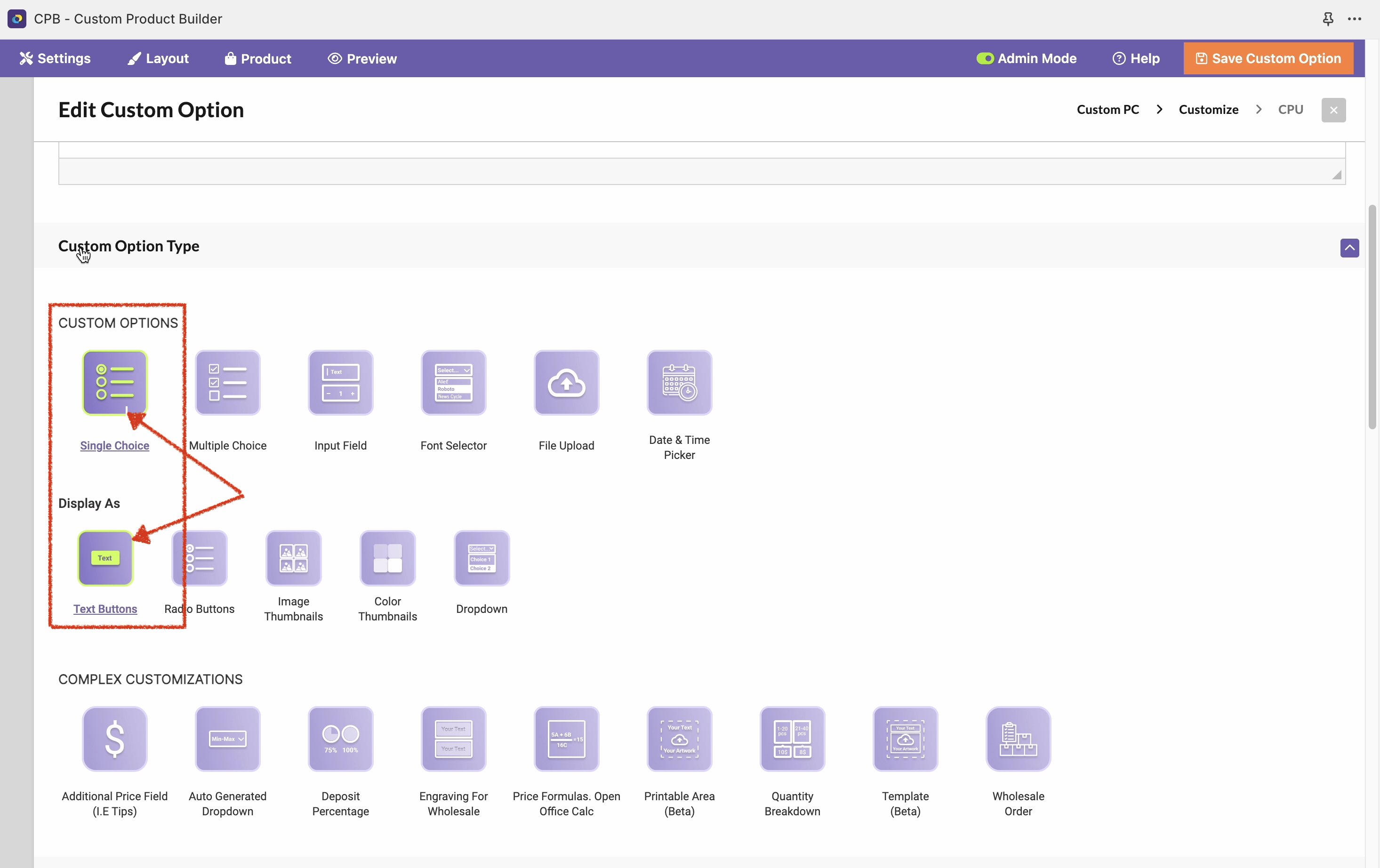The width and height of the screenshot is (1380, 868).
Task: Go to Customize breadcrumb link
Action: tap(1208, 110)
